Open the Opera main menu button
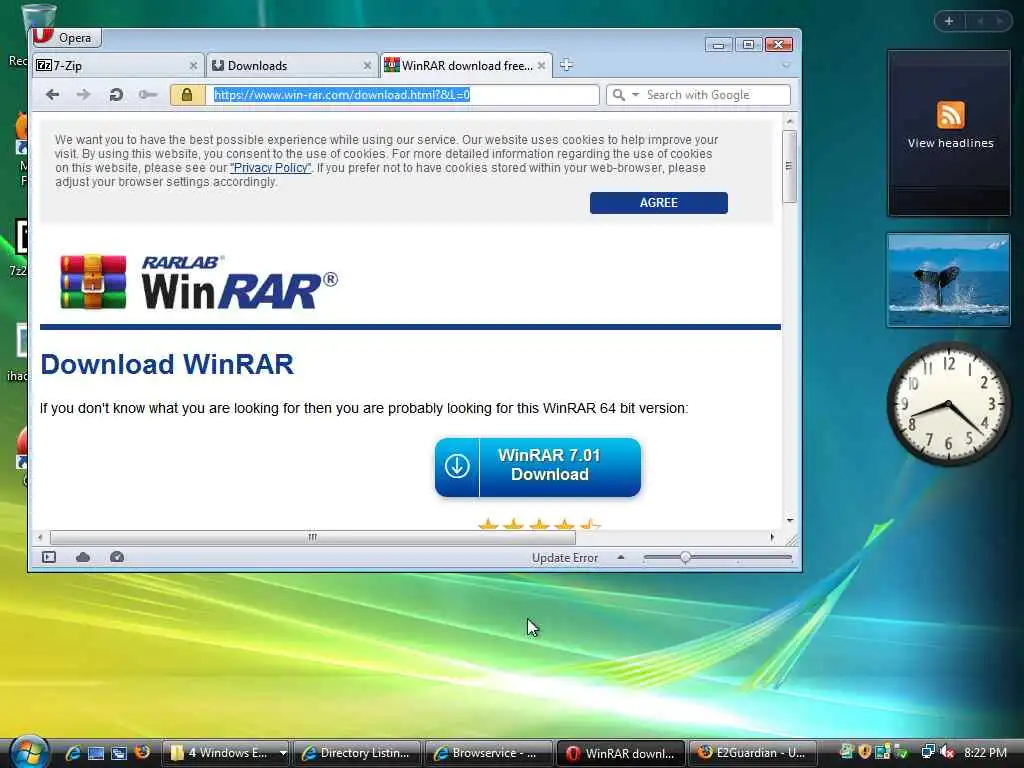Image resolution: width=1024 pixels, height=768 pixels. [x=67, y=38]
